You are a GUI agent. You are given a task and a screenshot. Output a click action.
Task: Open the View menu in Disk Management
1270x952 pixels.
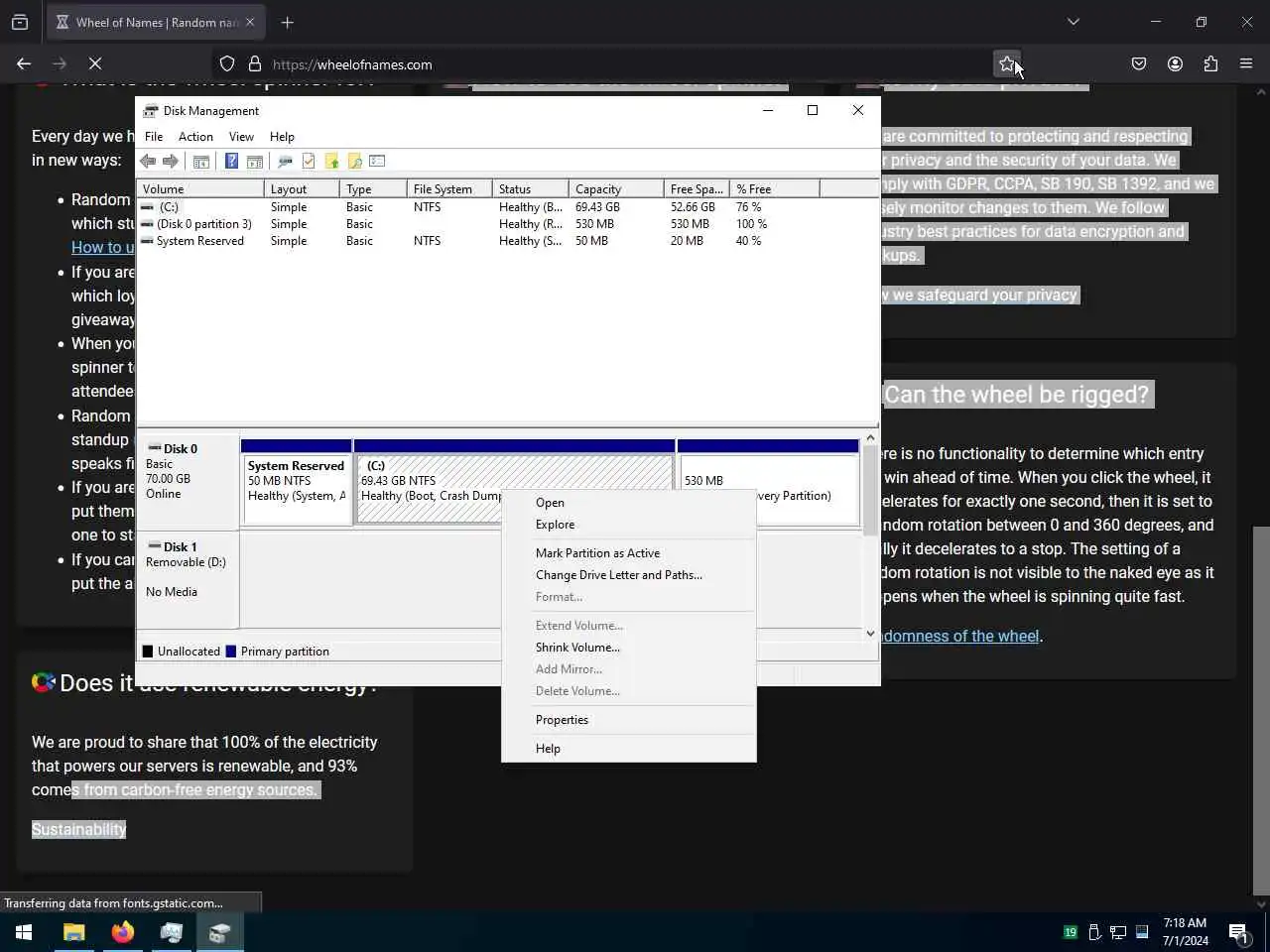pos(241,137)
